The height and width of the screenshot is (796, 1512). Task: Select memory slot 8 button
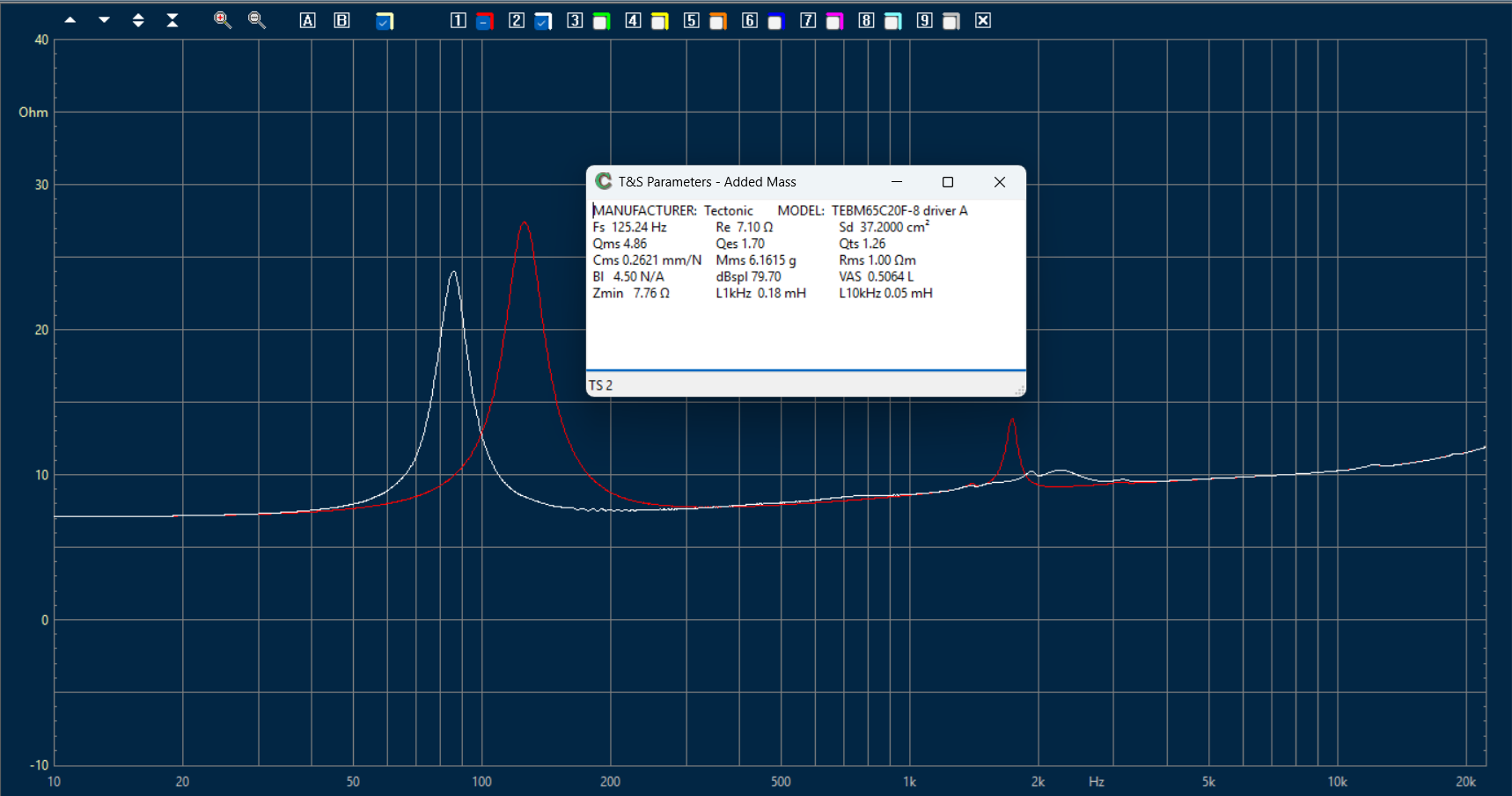(866, 20)
